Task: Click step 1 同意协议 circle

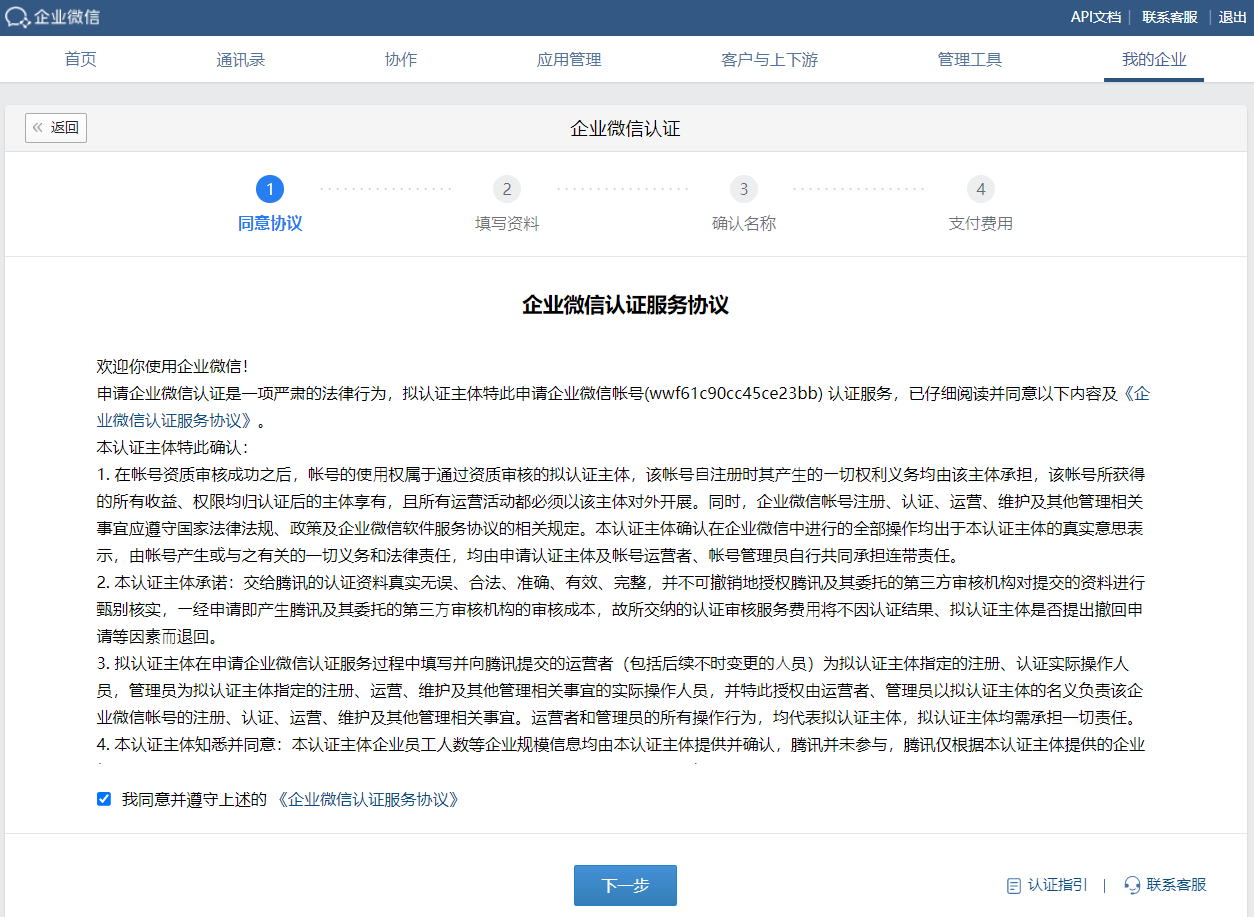Action: point(270,189)
